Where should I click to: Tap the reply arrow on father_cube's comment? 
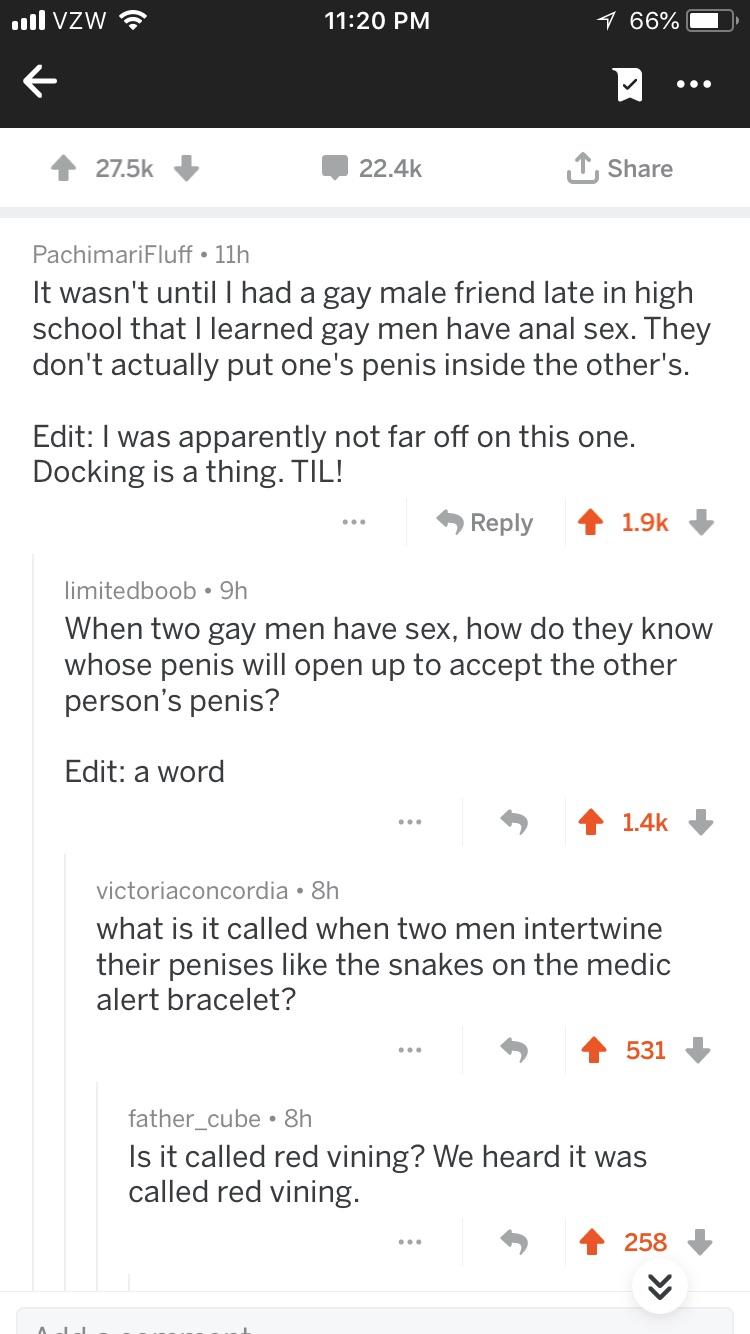(512, 1241)
